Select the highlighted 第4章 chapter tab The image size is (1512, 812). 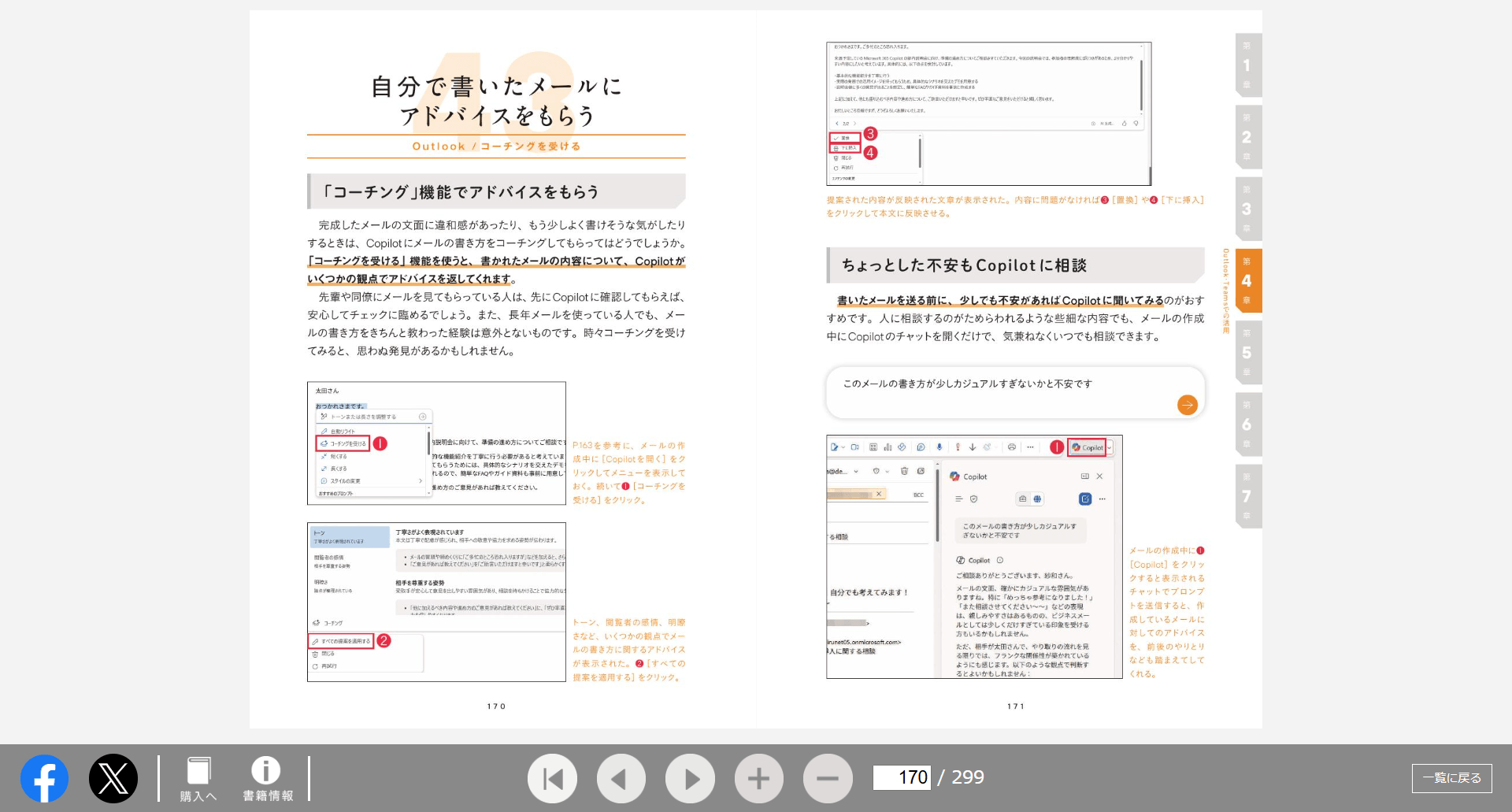point(1247,280)
